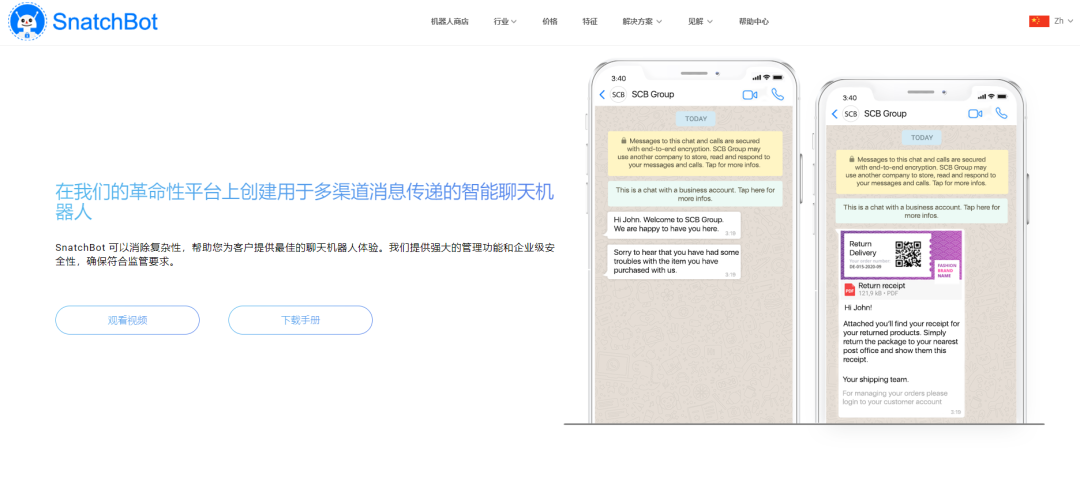Tap business account notice in right phone
Image resolution: width=1080 pixels, height=496 pixels.
(922, 211)
